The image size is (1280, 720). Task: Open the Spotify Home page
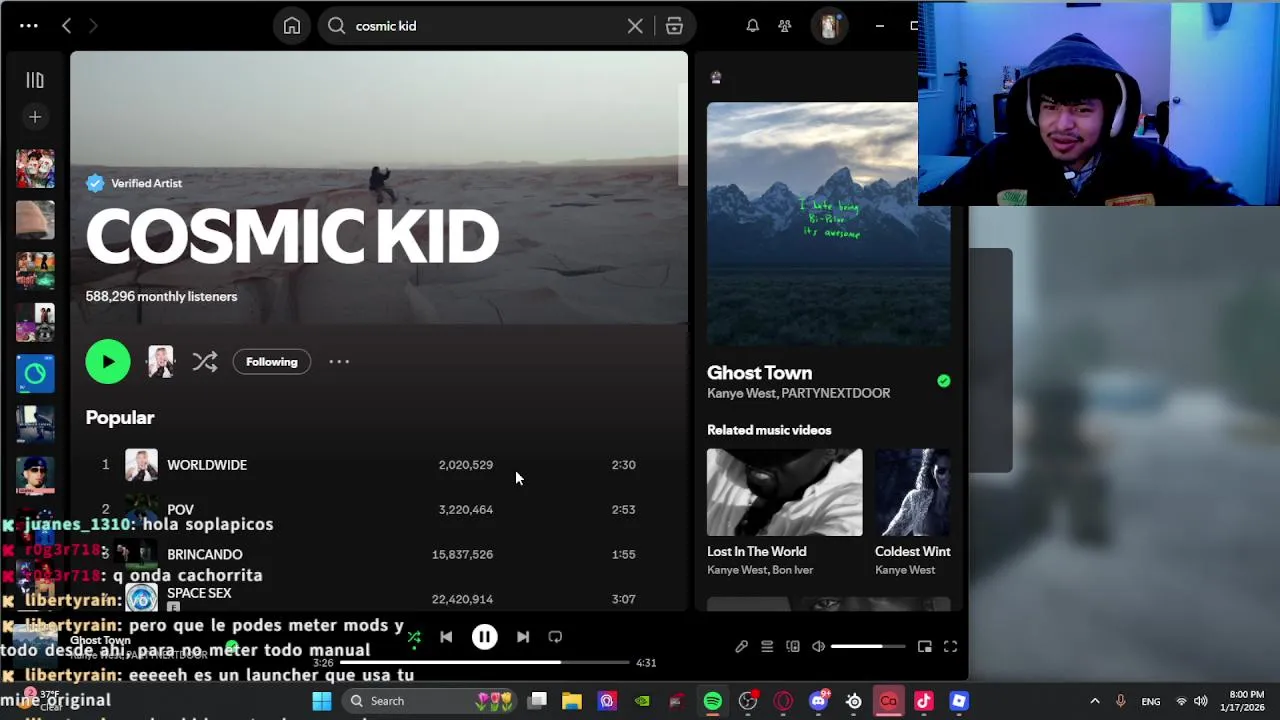click(291, 26)
